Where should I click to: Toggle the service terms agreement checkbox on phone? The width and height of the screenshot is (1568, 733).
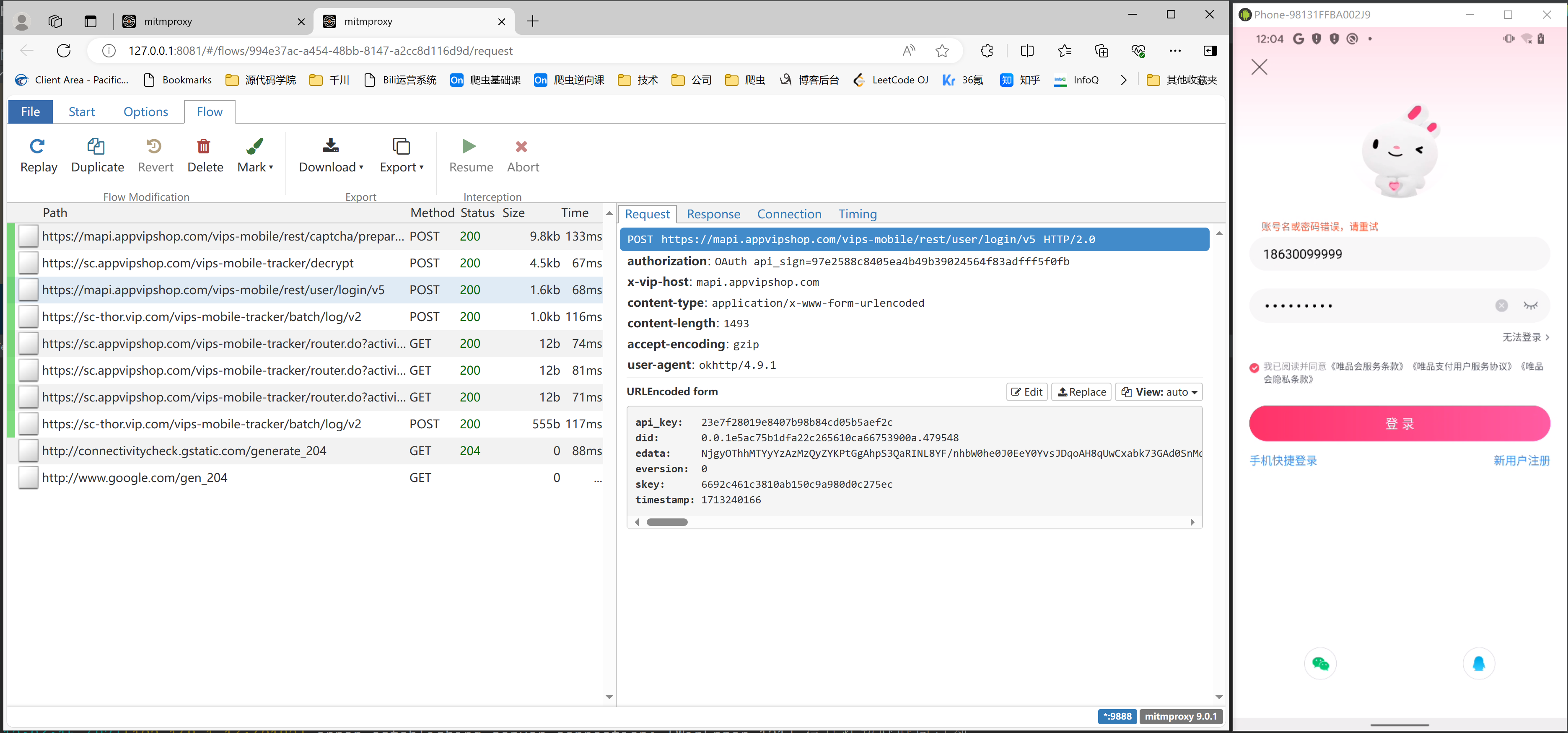click(1254, 367)
